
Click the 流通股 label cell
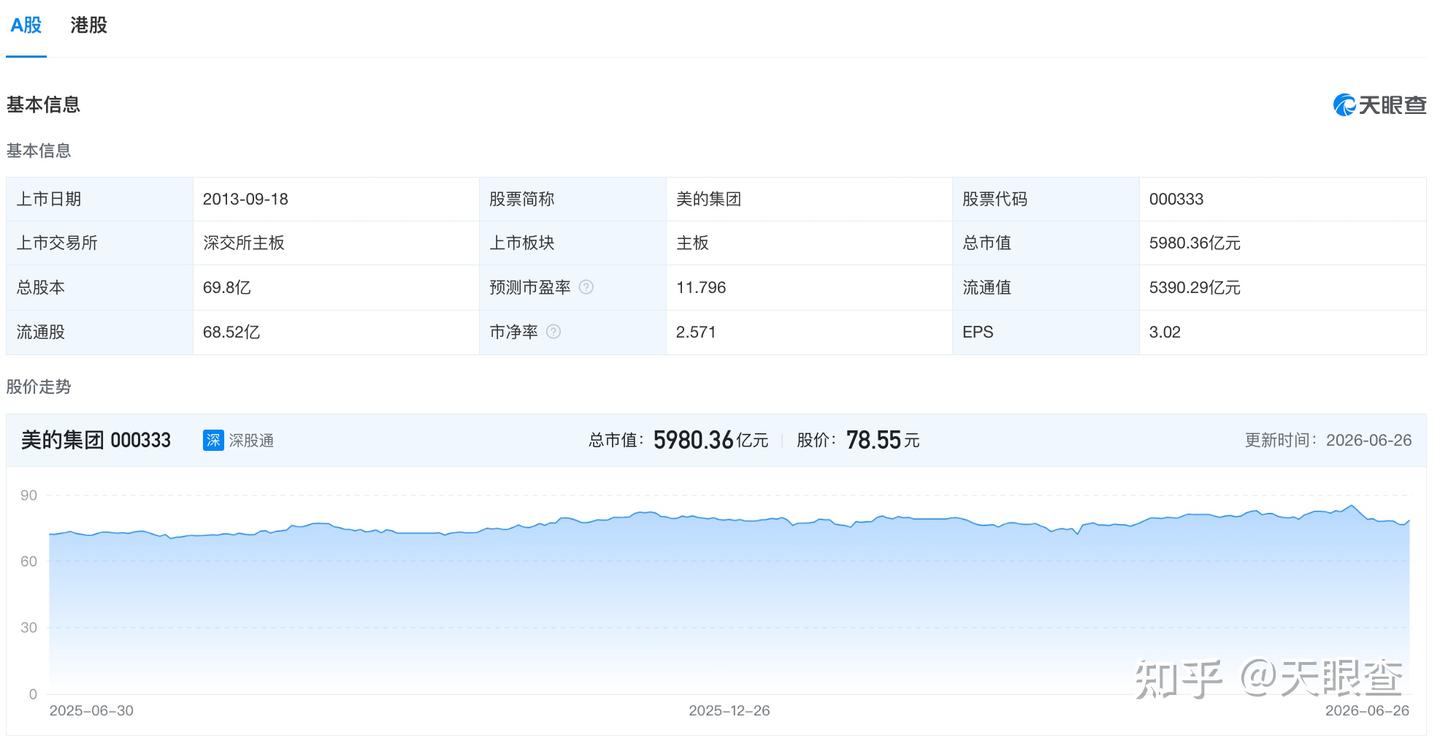[x=99, y=332]
